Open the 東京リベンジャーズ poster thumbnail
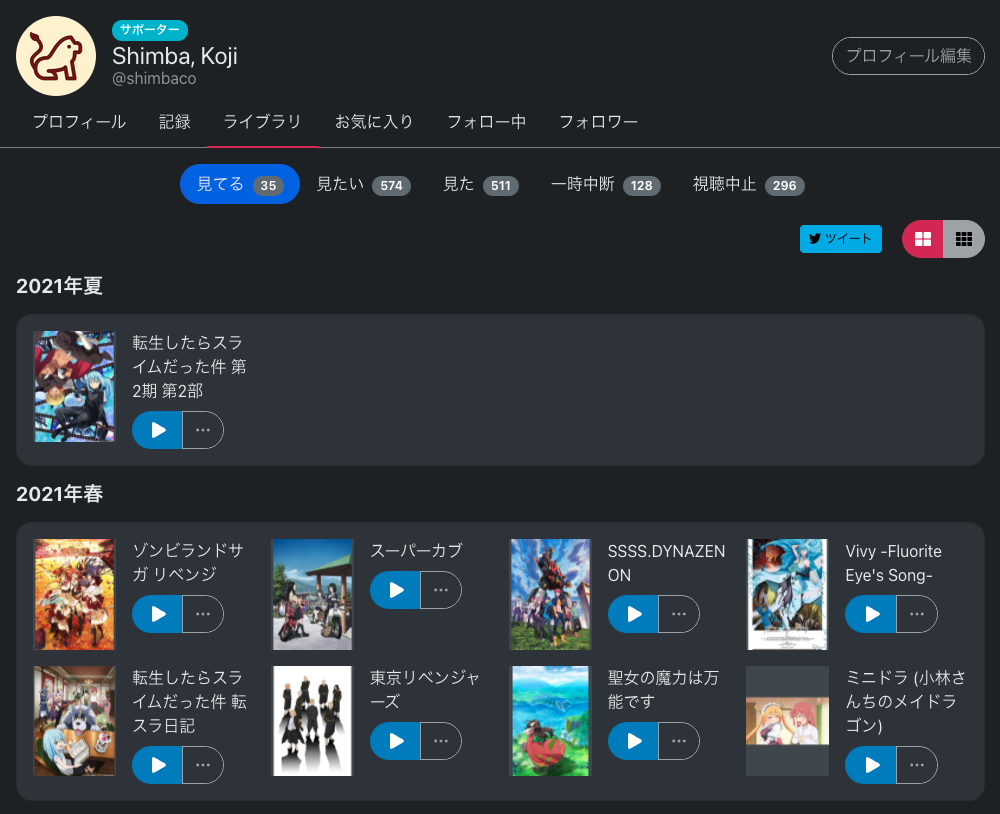 pyautogui.click(x=312, y=720)
